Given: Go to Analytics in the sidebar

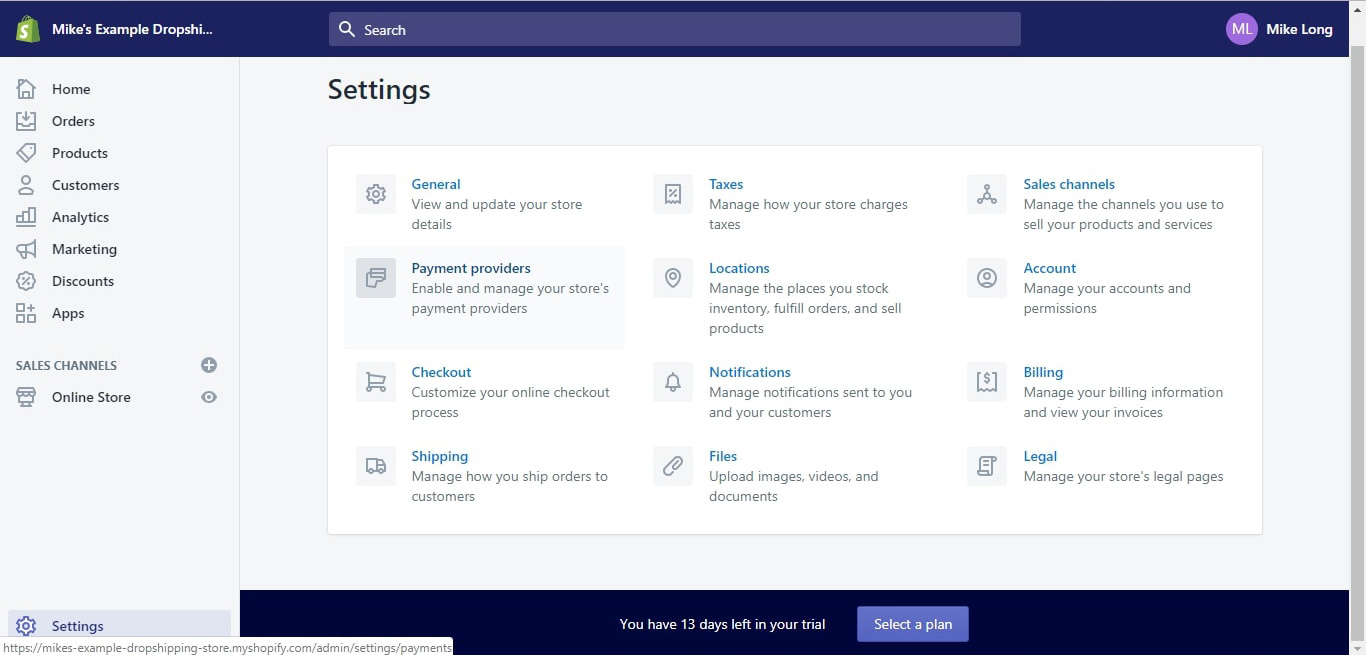Looking at the screenshot, I should [x=80, y=217].
